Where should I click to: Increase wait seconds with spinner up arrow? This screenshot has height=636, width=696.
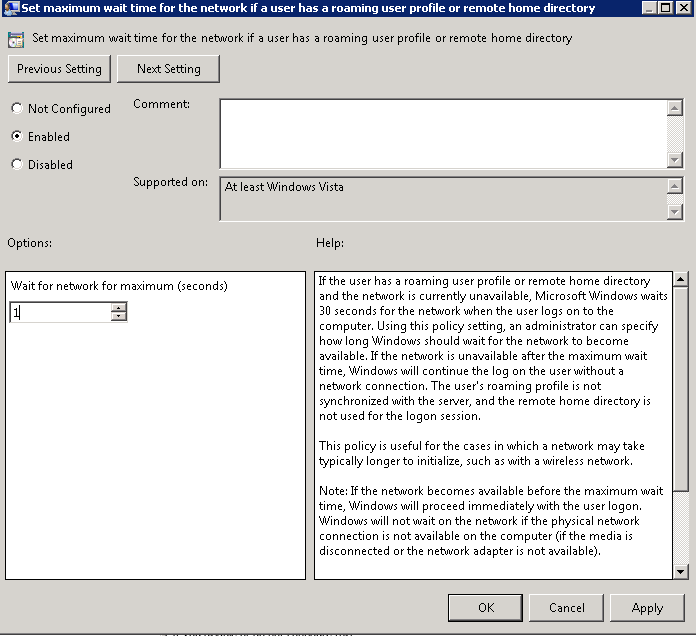[119, 308]
